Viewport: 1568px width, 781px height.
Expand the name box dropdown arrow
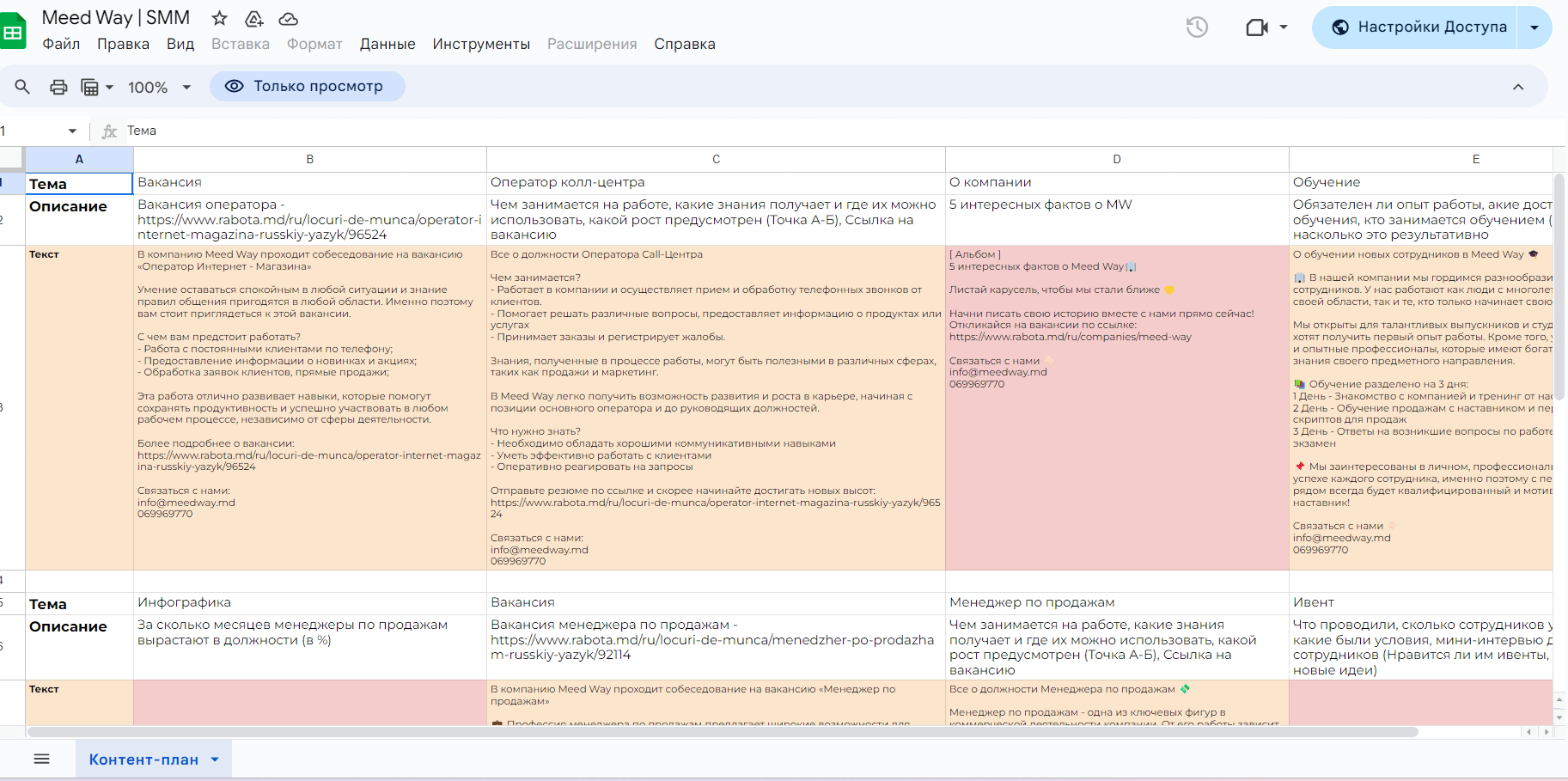point(72,131)
